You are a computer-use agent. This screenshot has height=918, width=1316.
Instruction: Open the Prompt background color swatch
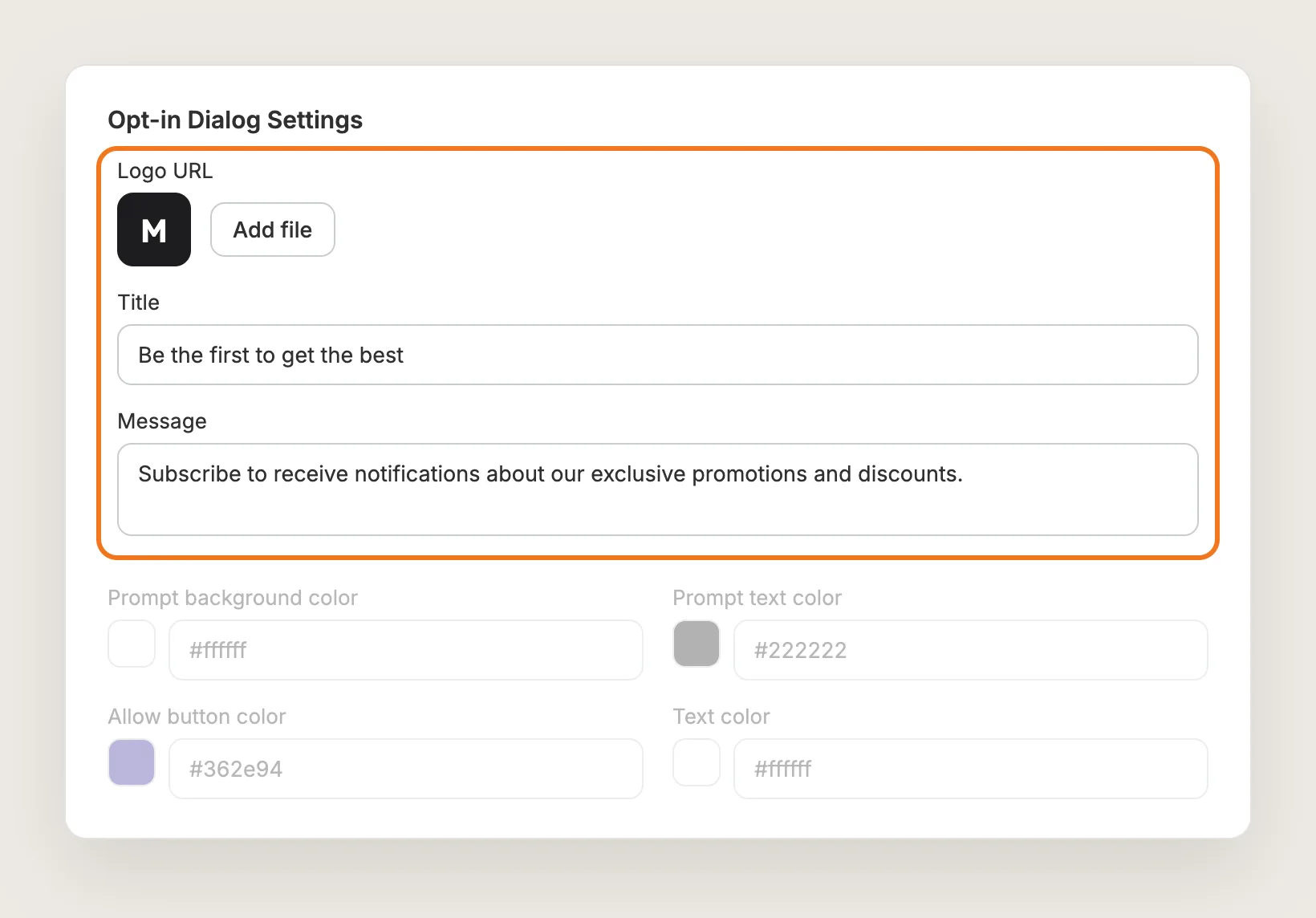click(x=132, y=644)
